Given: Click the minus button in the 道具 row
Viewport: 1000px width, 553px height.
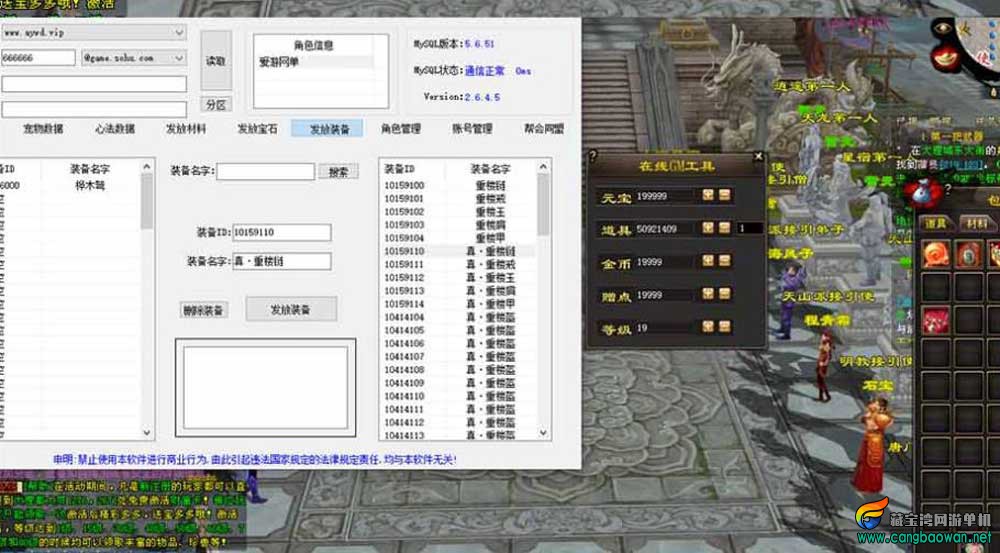Looking at the screenshot, I should pos(724,228).
